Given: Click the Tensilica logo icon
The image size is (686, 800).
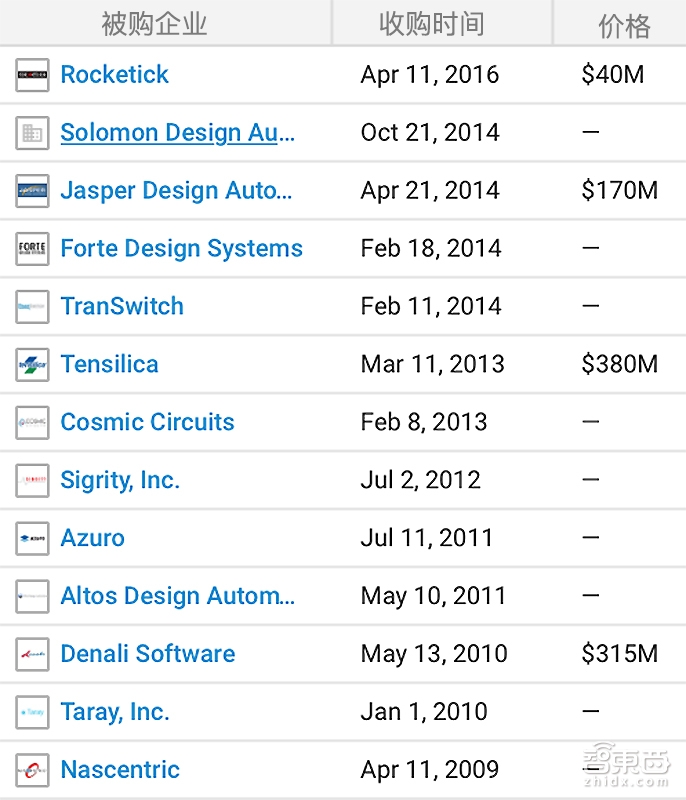Looking at the screenshot, I should tap(32, 364).
